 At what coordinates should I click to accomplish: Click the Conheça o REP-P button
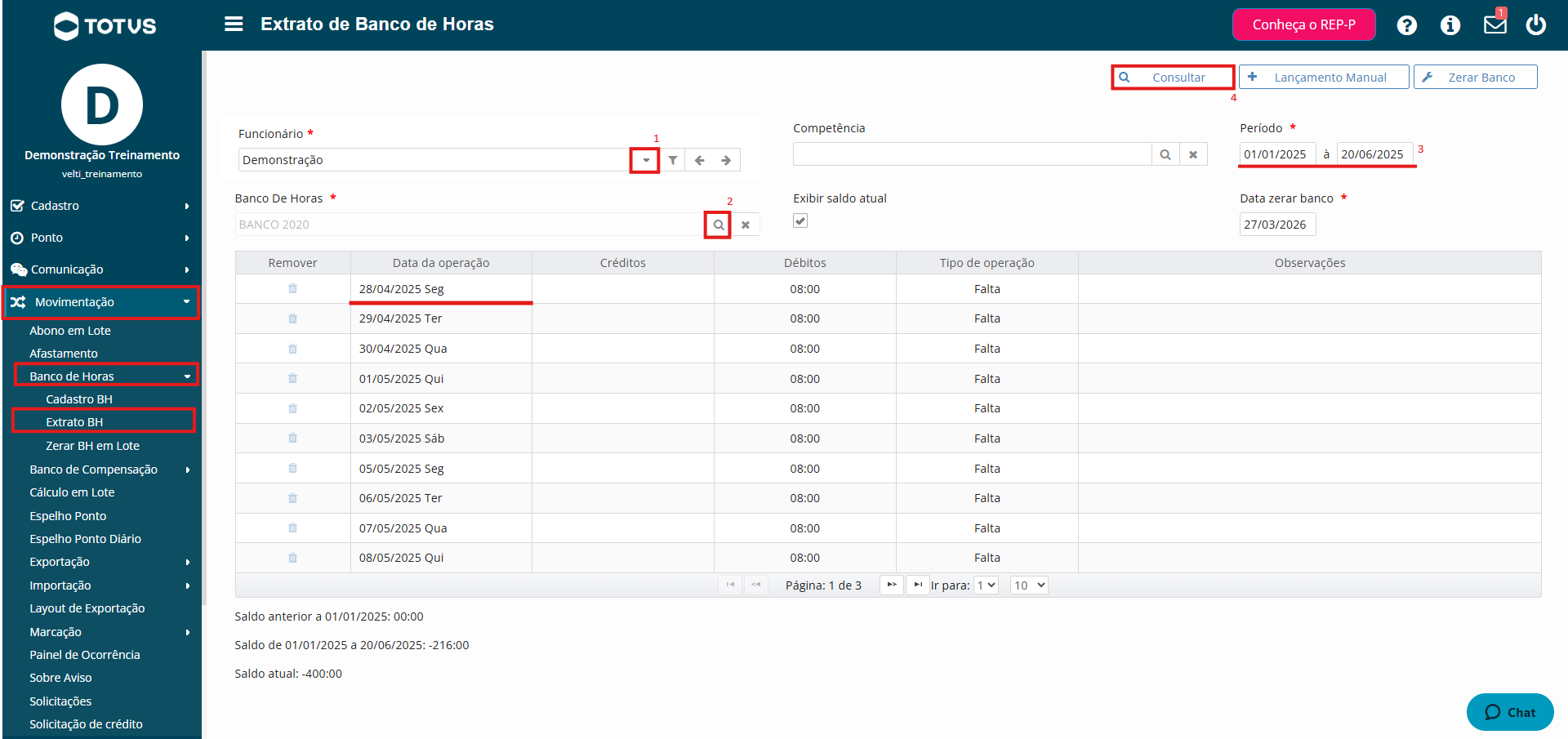click(1304, 24)
